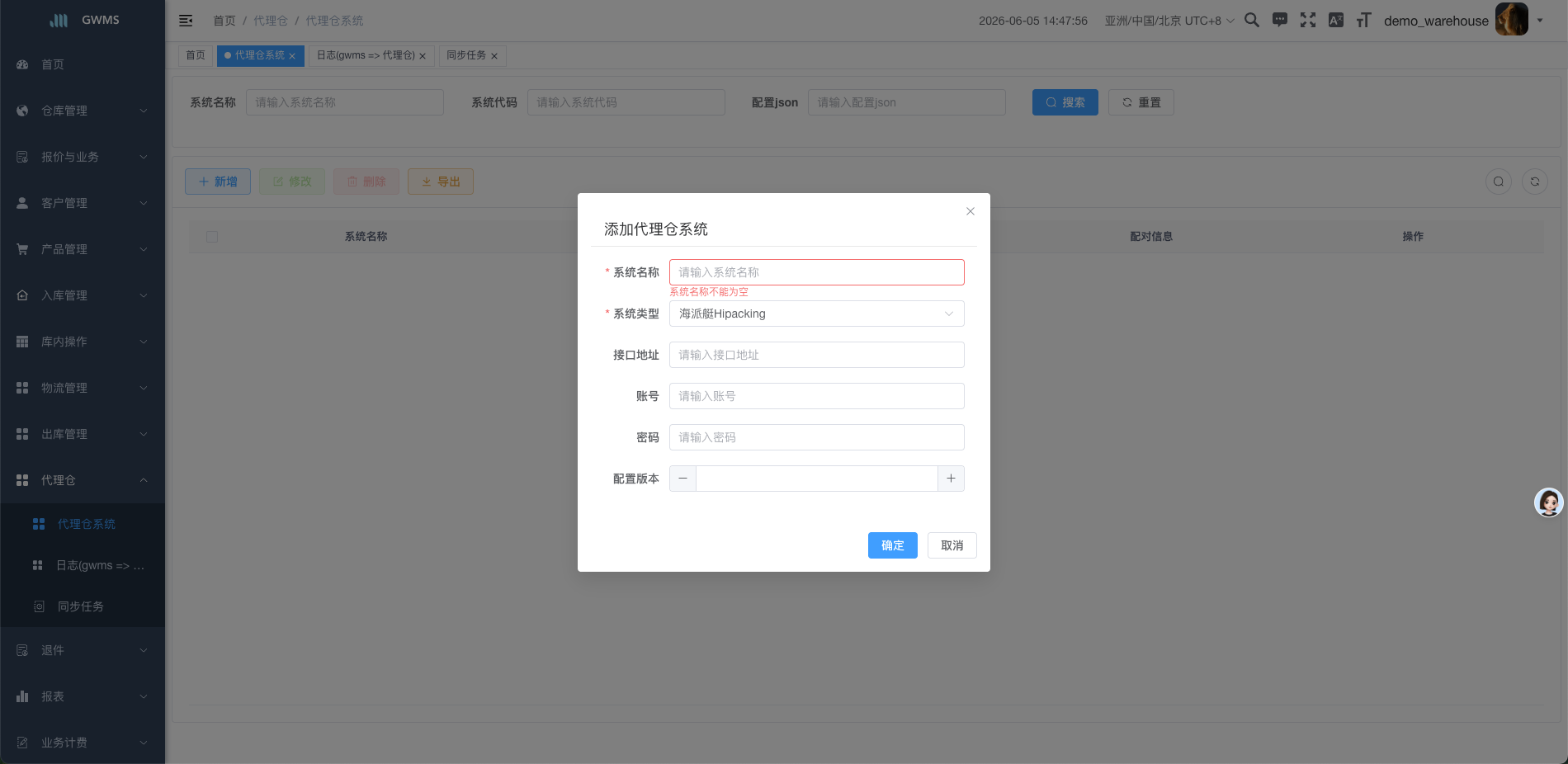
Task: Toggle the sidebar collapse hamburger icon
Action: (186, 21)
